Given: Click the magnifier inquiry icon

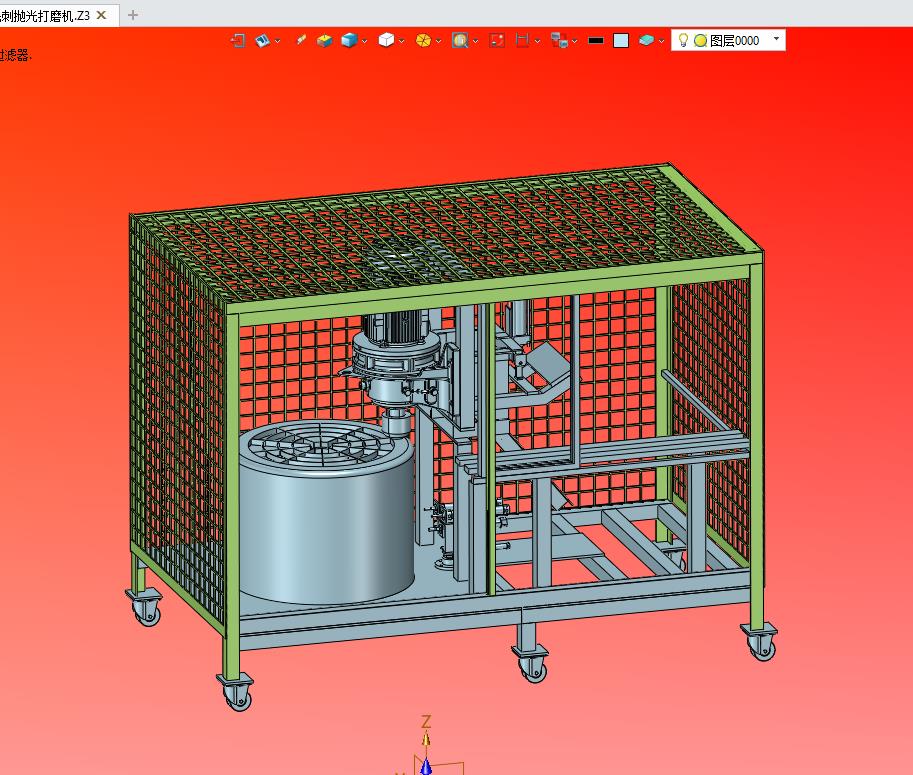Looking at the screenshot, I should tap(460, 40).
